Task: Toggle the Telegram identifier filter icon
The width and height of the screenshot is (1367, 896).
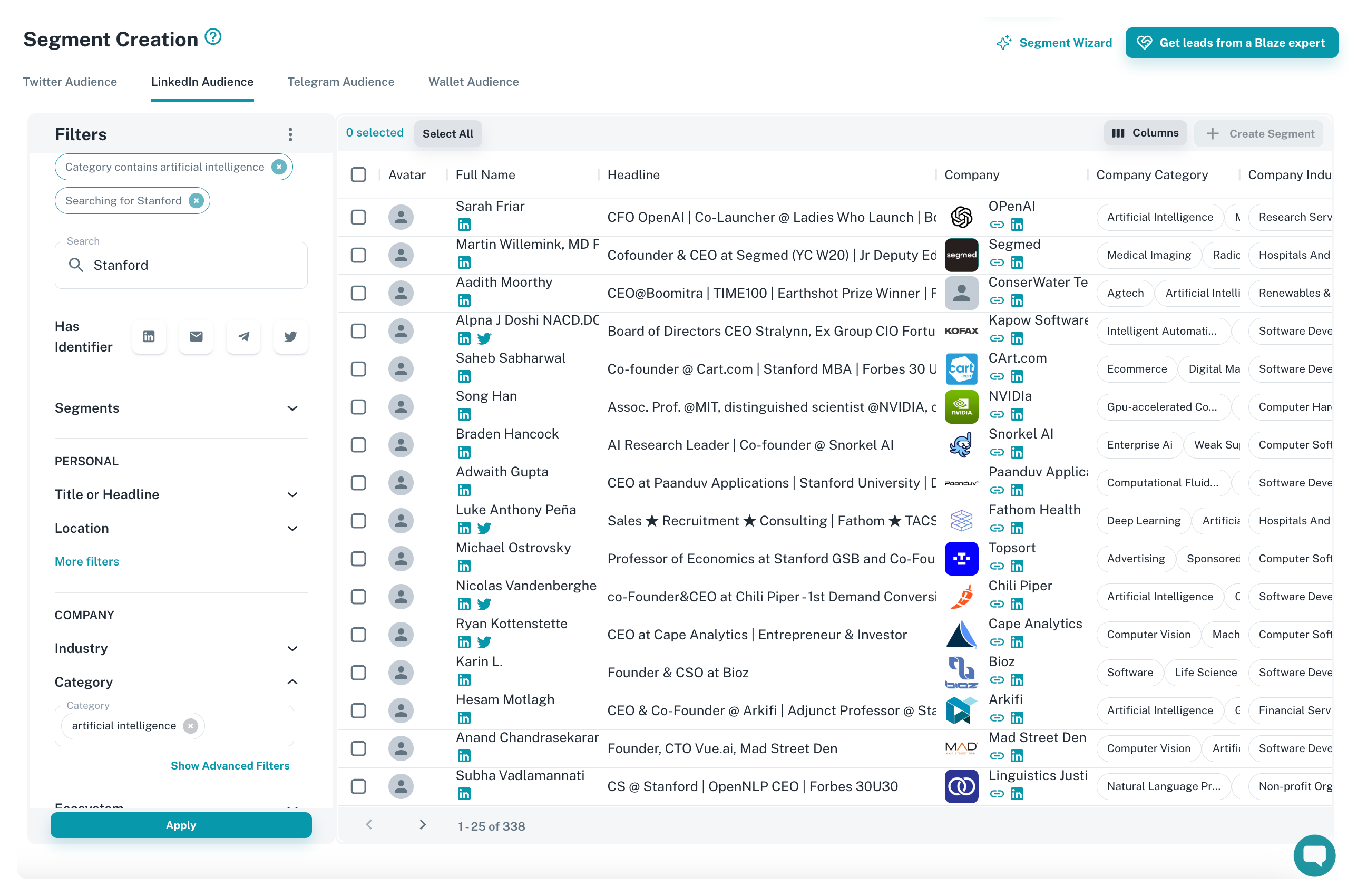Action: [243, 337]
